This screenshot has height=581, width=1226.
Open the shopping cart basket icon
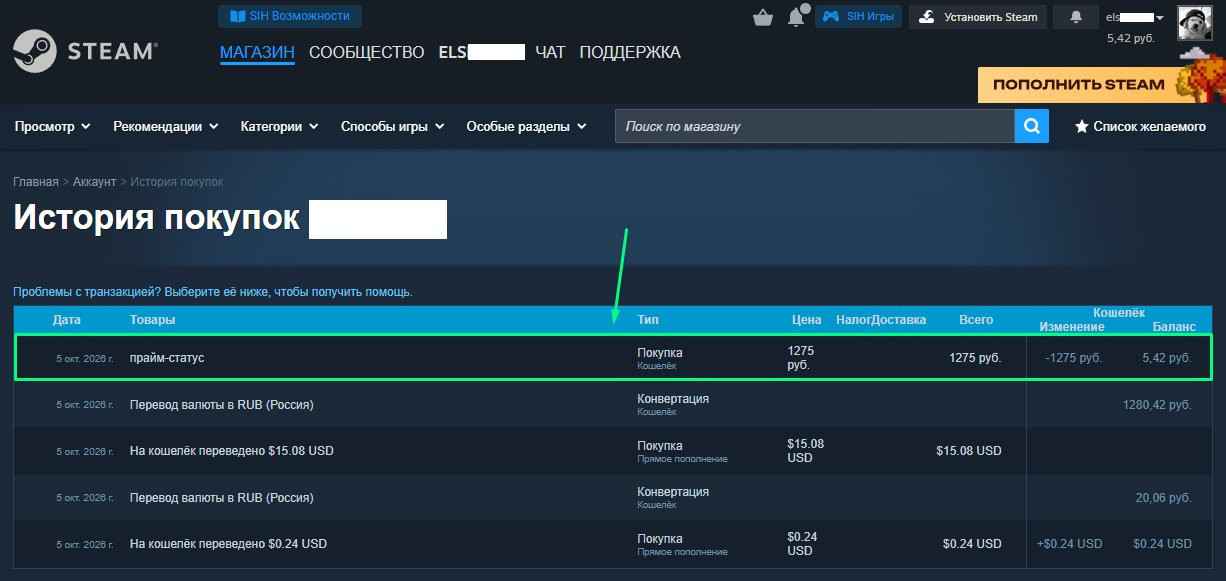point(763,17)
